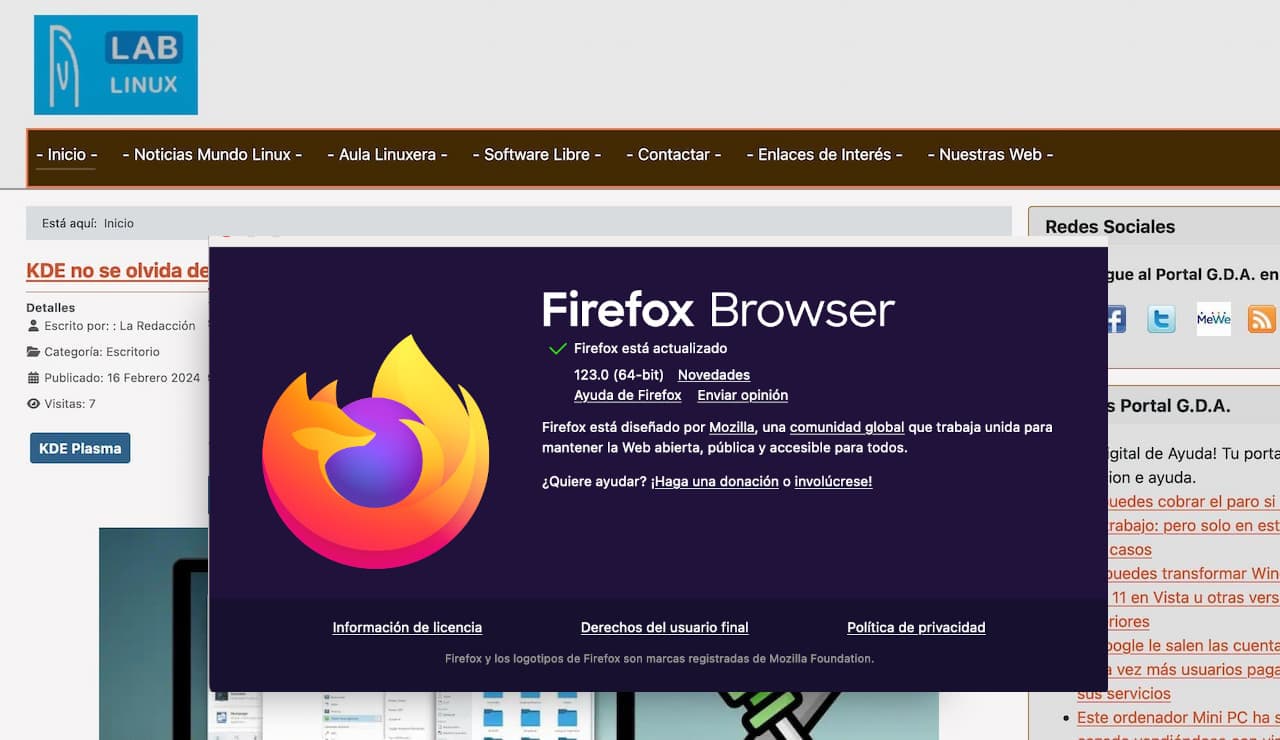Screen dimensions: 1280x740
Task: Click the Haga una donación link
Action: [x=714, y=481]
